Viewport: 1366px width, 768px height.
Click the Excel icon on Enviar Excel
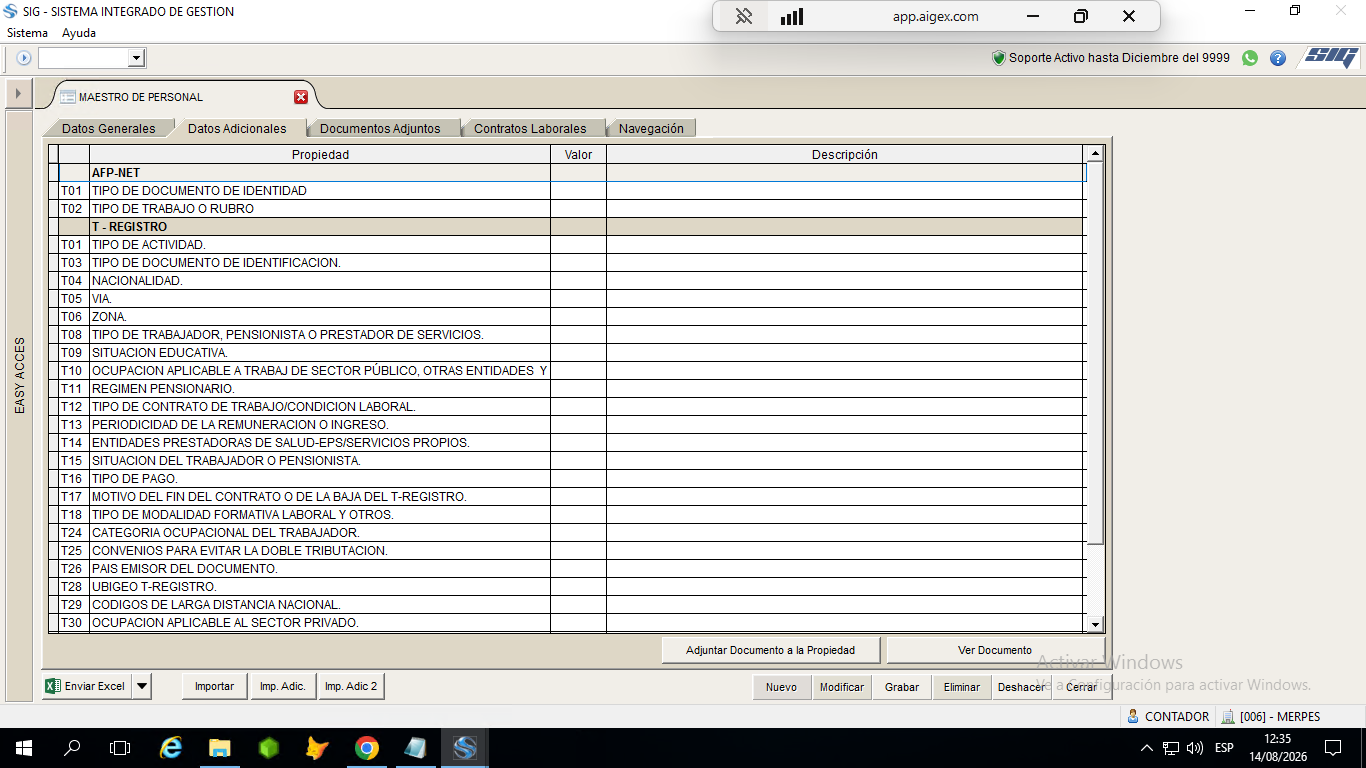coord(53,686)
